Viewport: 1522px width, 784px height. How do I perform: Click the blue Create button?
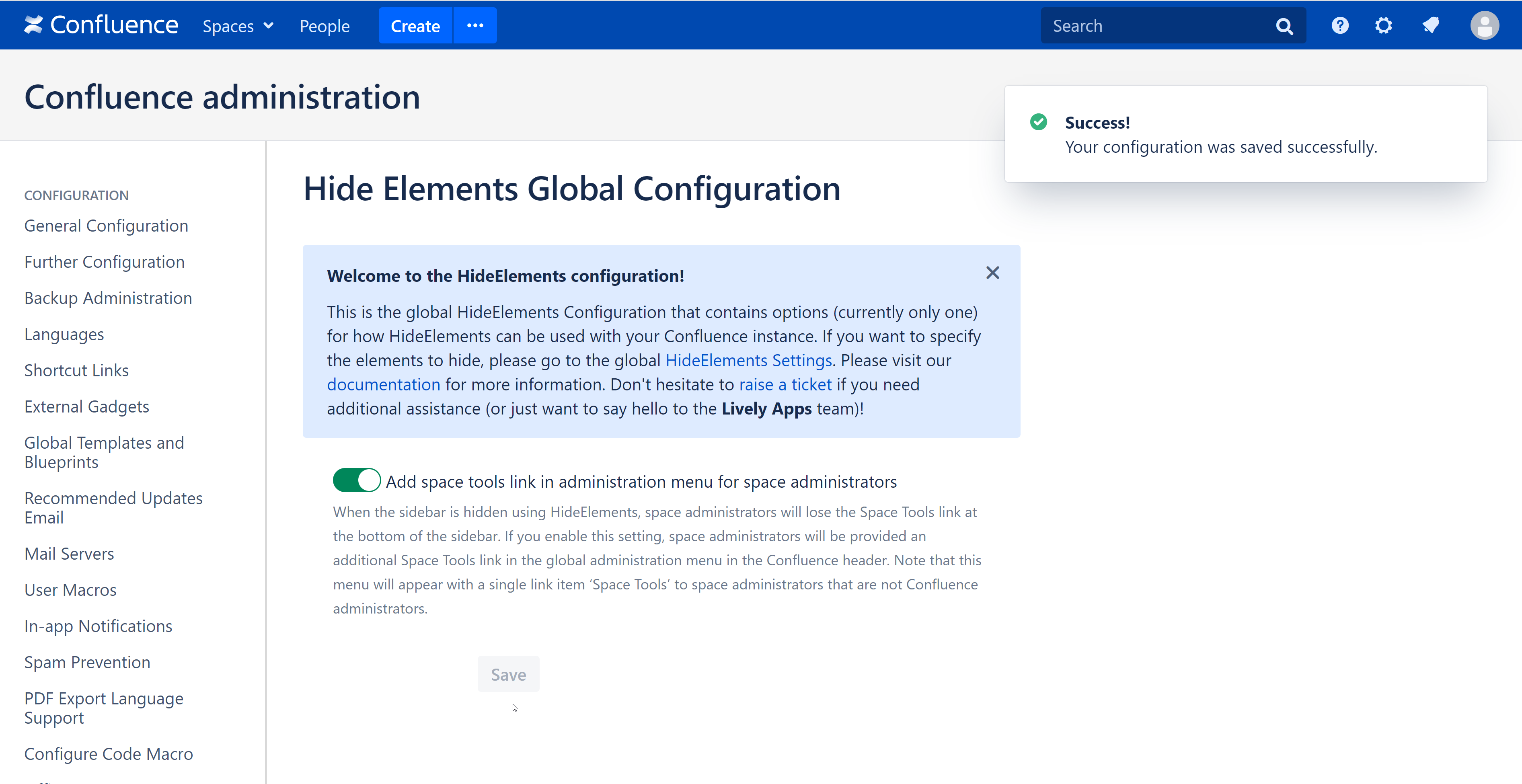tap(415, 26)
